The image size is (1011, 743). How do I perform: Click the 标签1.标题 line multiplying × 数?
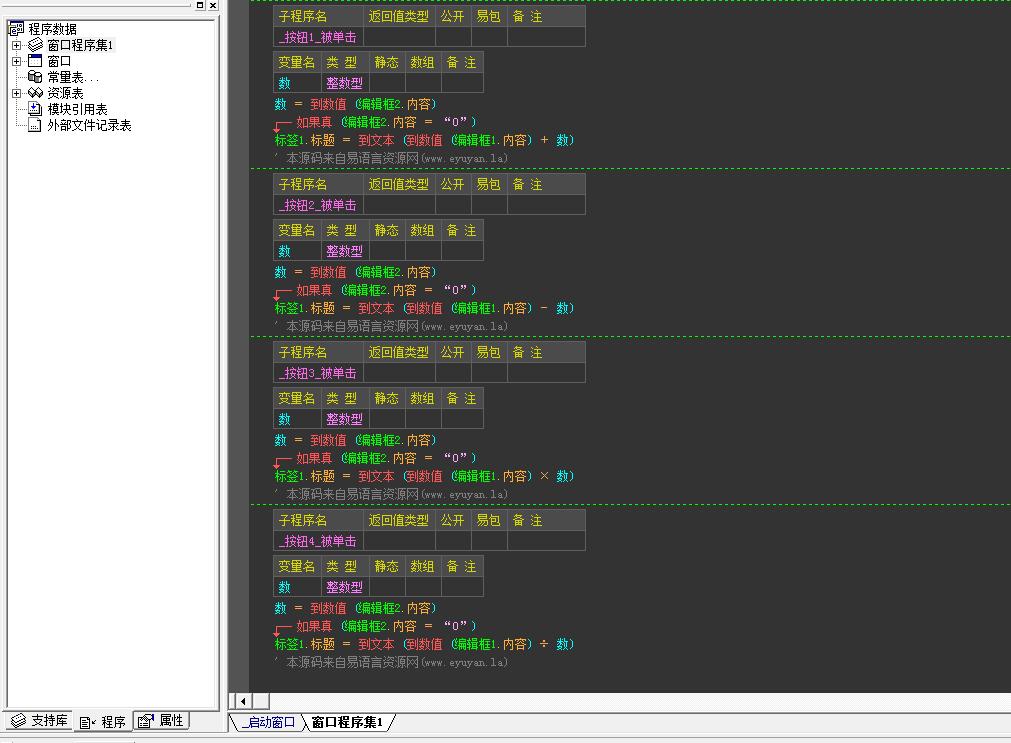click(x=424, y=476)
